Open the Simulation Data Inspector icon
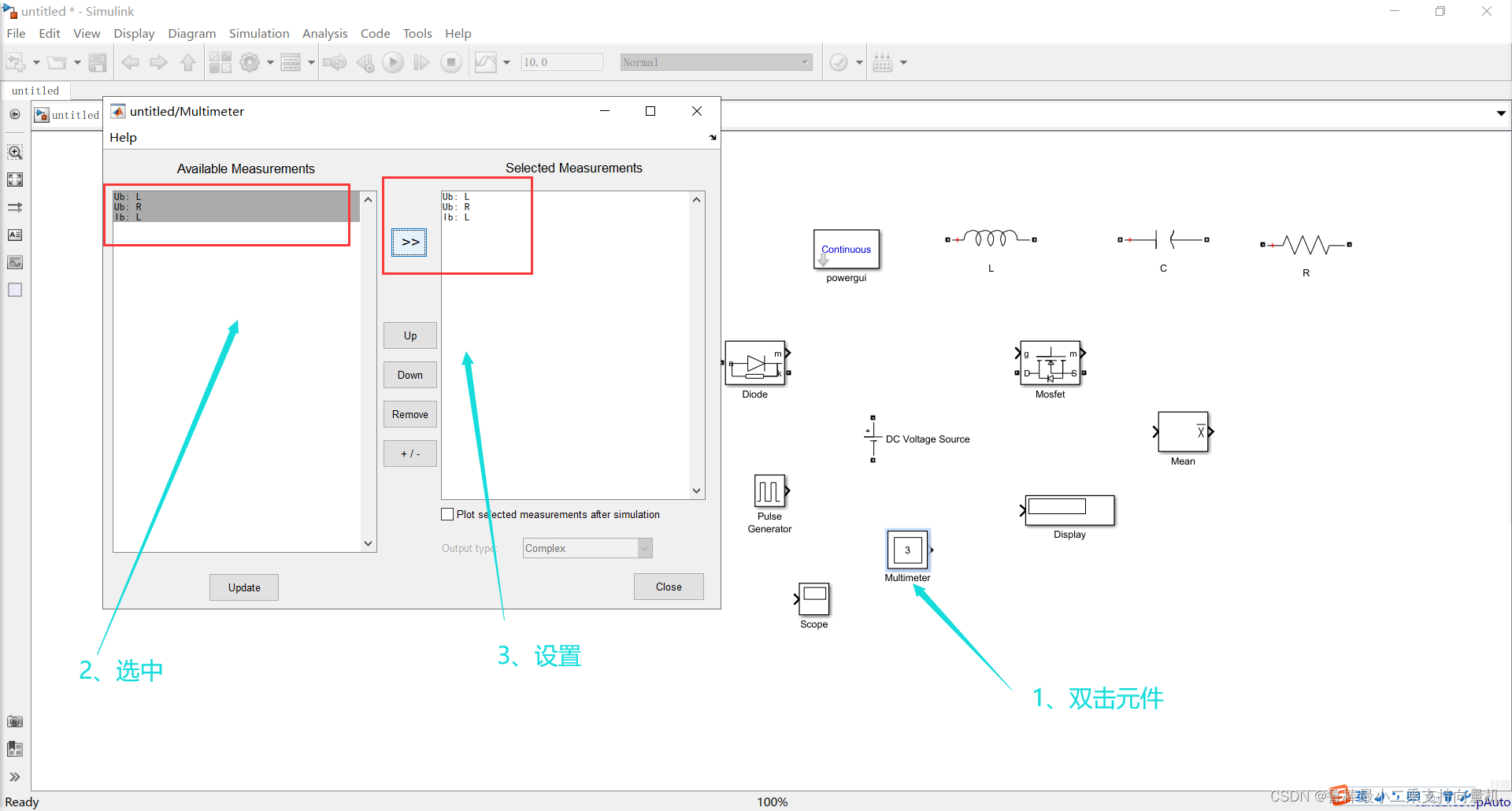 pos(486,62)
